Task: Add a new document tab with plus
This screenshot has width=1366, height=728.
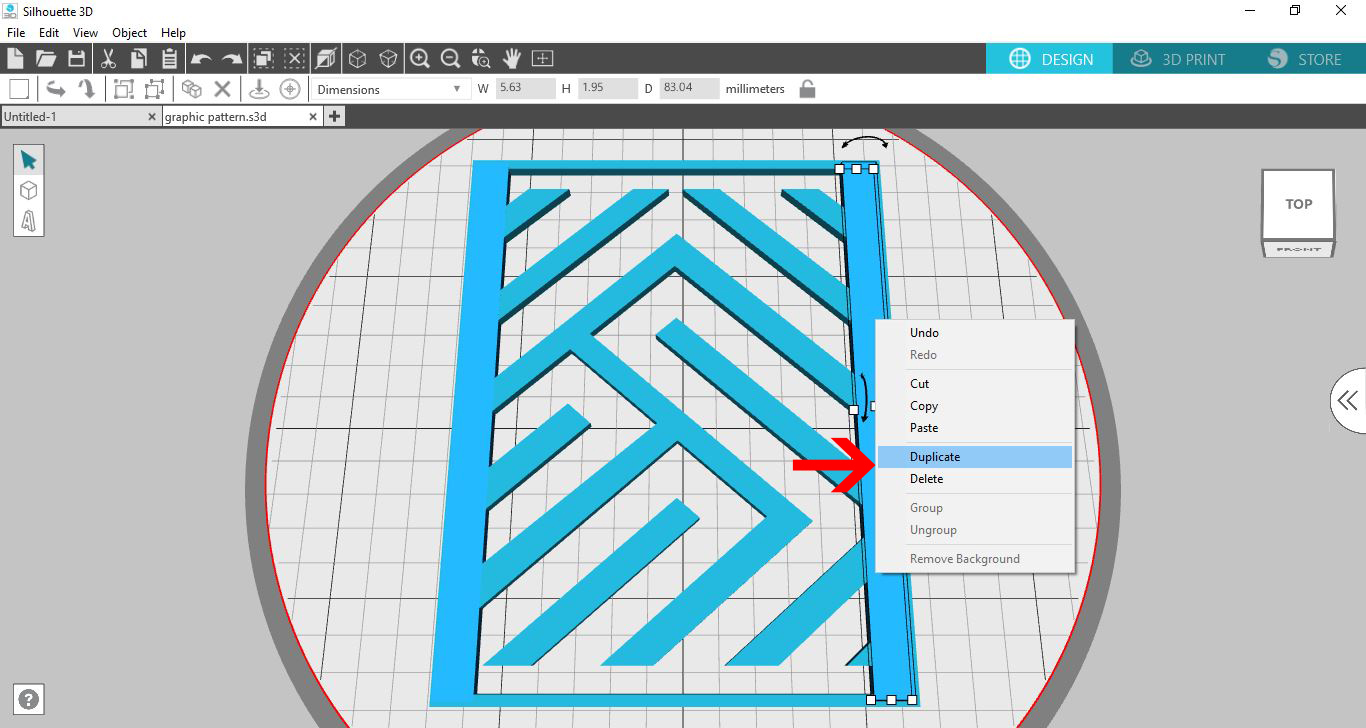Action: pyautogui.click(x=334, y=117)
